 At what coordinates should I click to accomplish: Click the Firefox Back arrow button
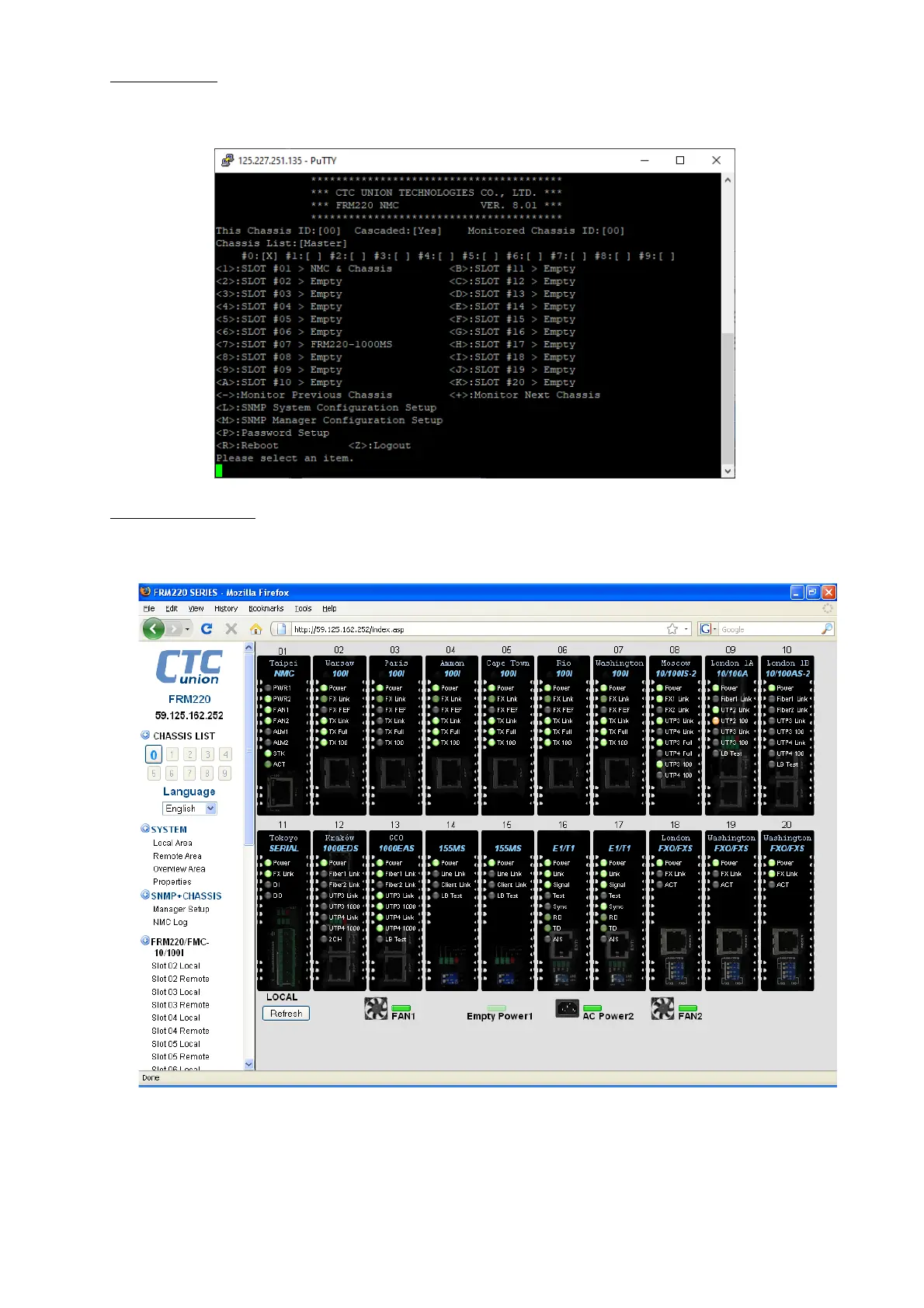[154, 628]
